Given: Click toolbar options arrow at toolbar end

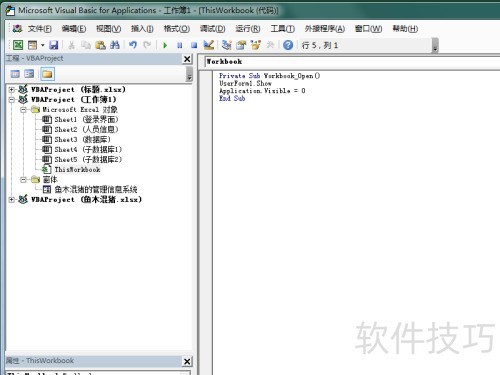Looking at the screenshot, I should pyautogui.click(x=435, y=46).
